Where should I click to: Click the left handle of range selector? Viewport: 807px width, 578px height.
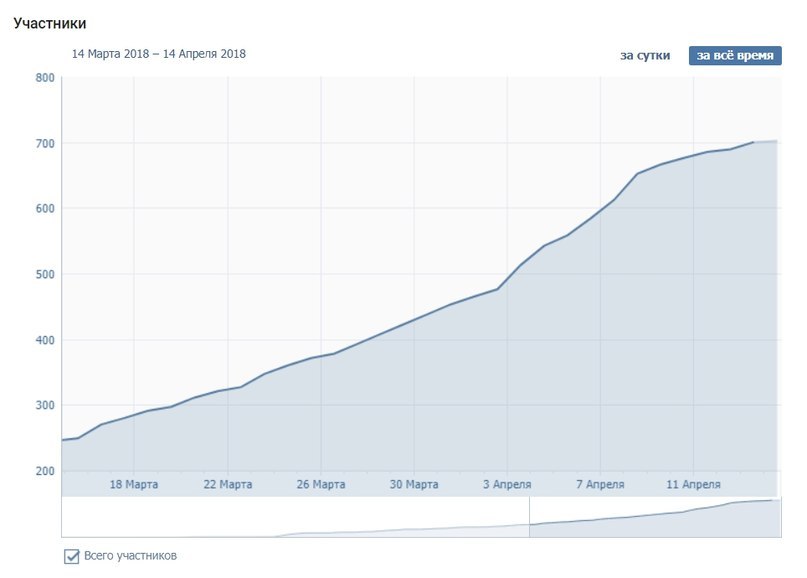click(x=529, y=517)
